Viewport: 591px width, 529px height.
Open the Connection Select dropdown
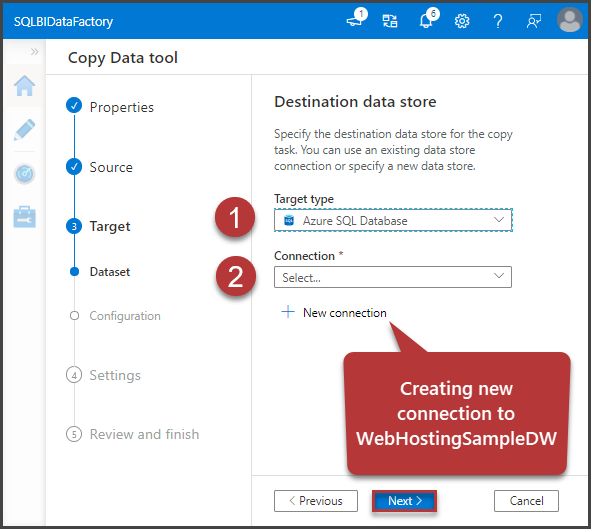click(x=393, y=277)
